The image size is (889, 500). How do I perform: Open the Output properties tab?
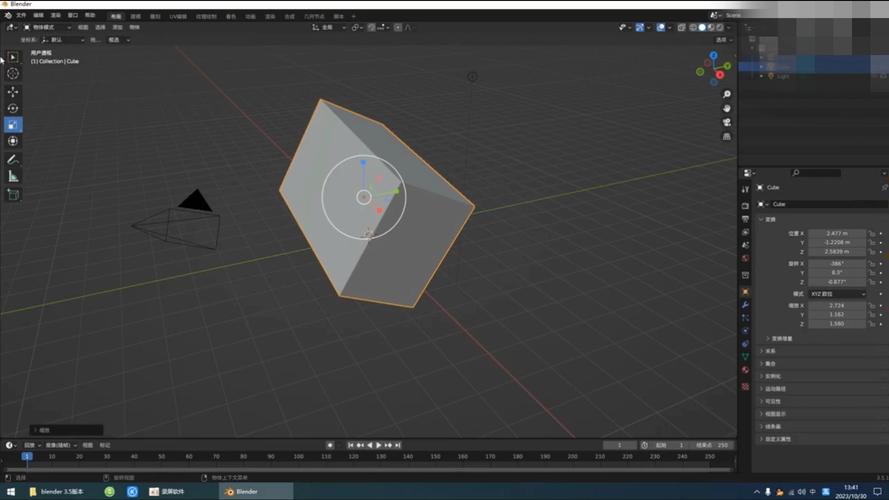(x=745, y=219)
